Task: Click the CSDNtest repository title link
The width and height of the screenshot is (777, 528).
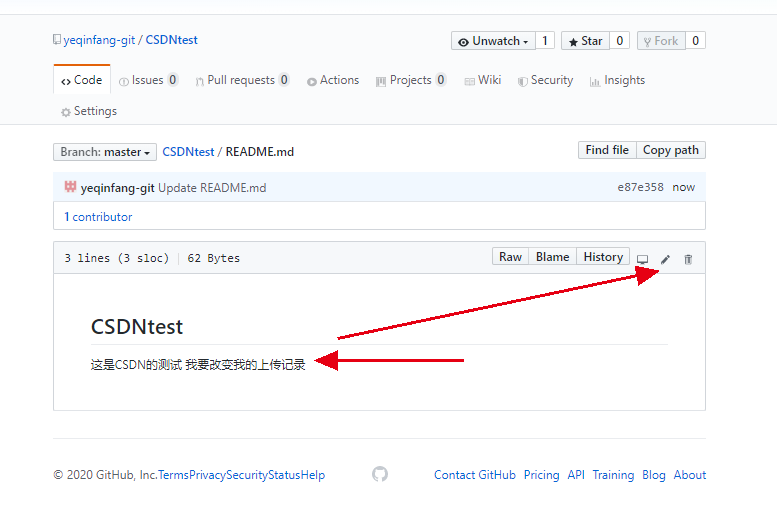Action: coord(171,40)
